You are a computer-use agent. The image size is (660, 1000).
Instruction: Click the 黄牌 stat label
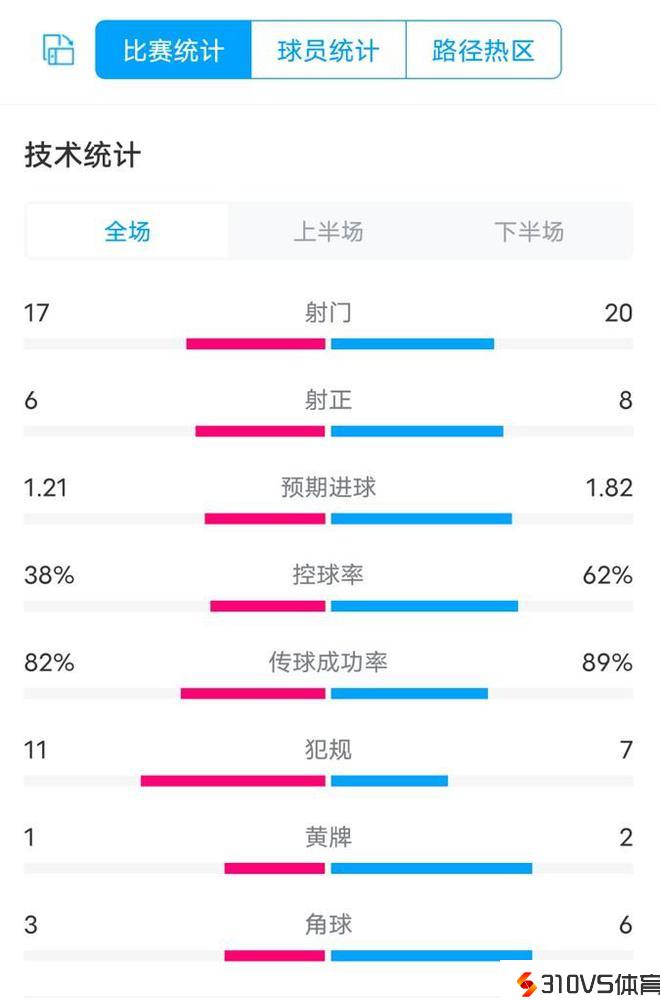tap(328, 837)
